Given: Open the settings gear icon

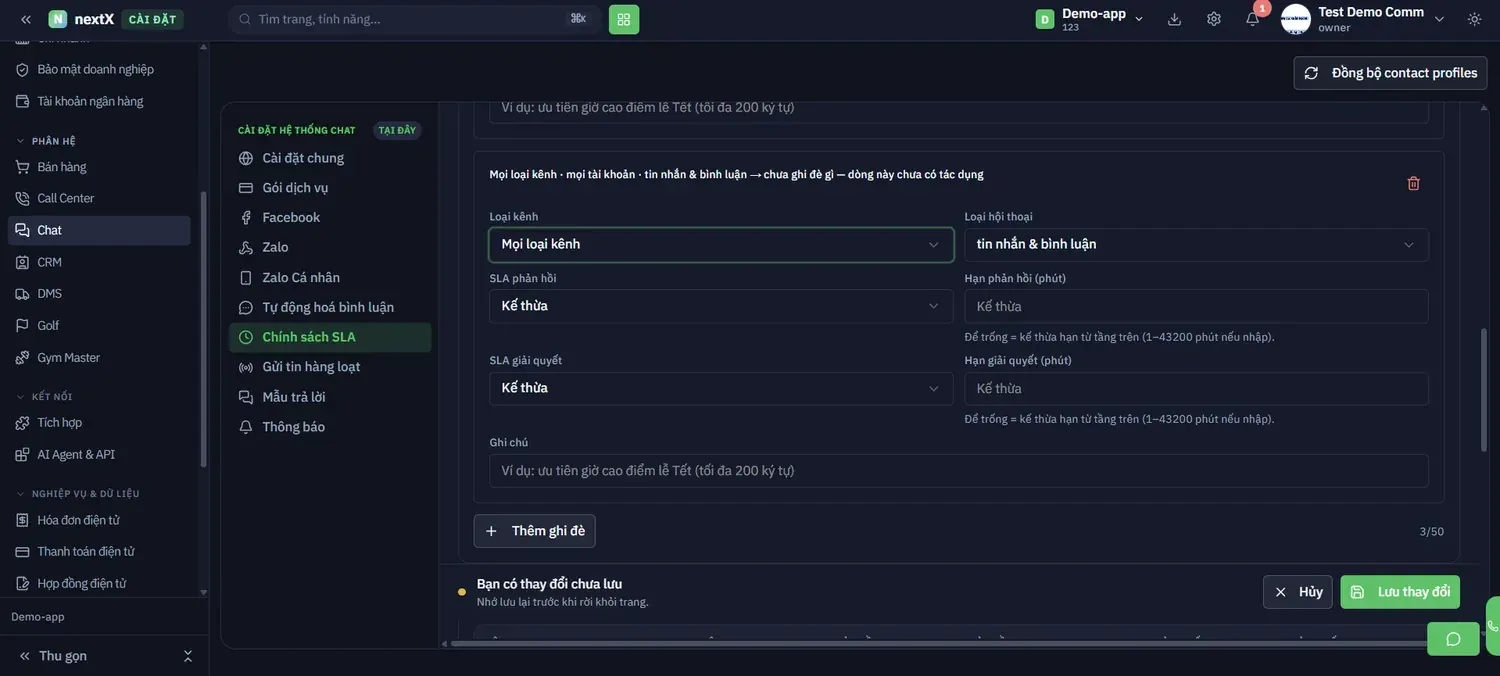Looking at the screenshot, I should 1214,19.
